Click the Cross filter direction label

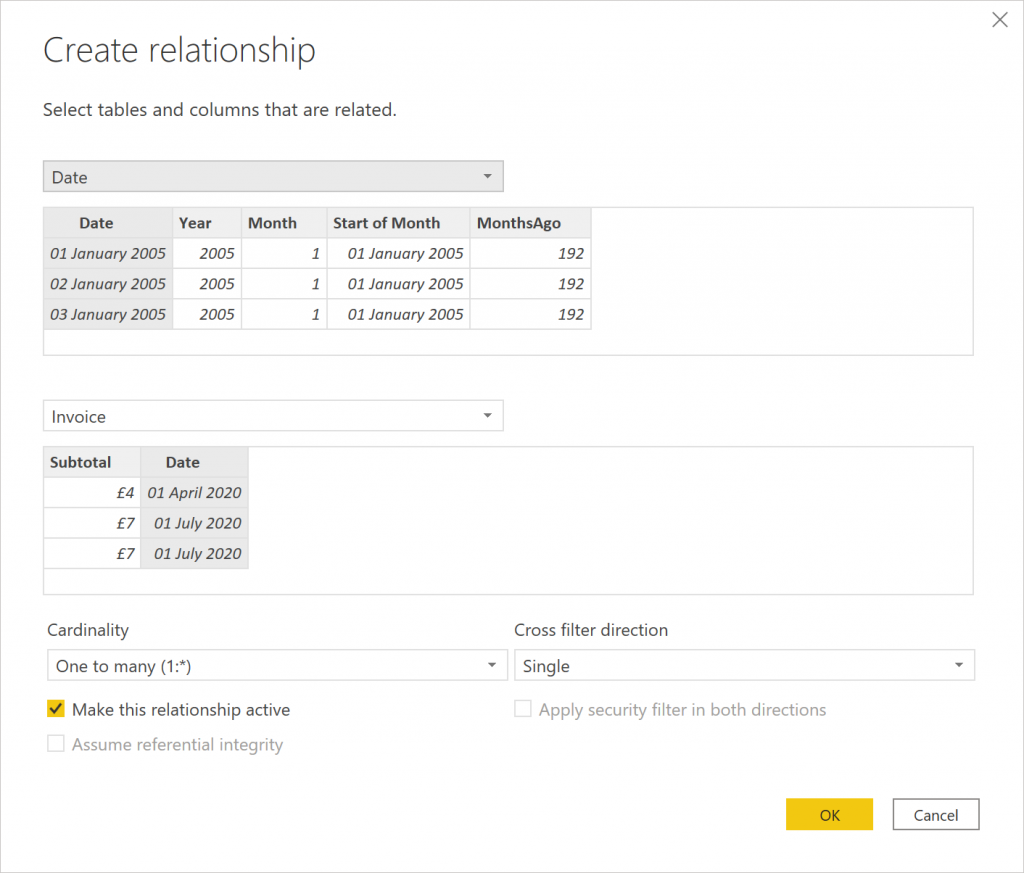point(591,630)
